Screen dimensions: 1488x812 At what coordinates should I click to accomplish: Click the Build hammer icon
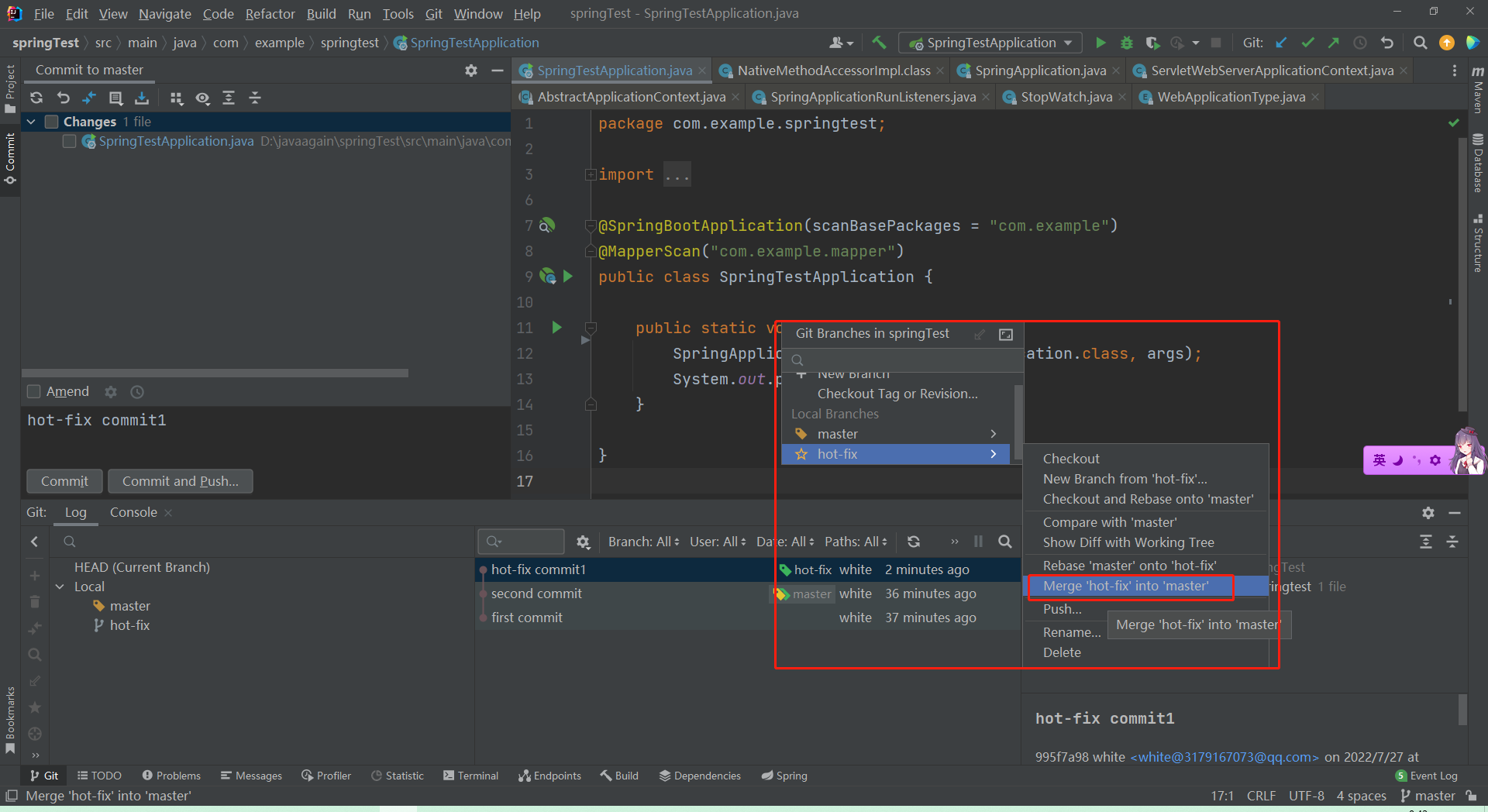click(x=879, y=43)
